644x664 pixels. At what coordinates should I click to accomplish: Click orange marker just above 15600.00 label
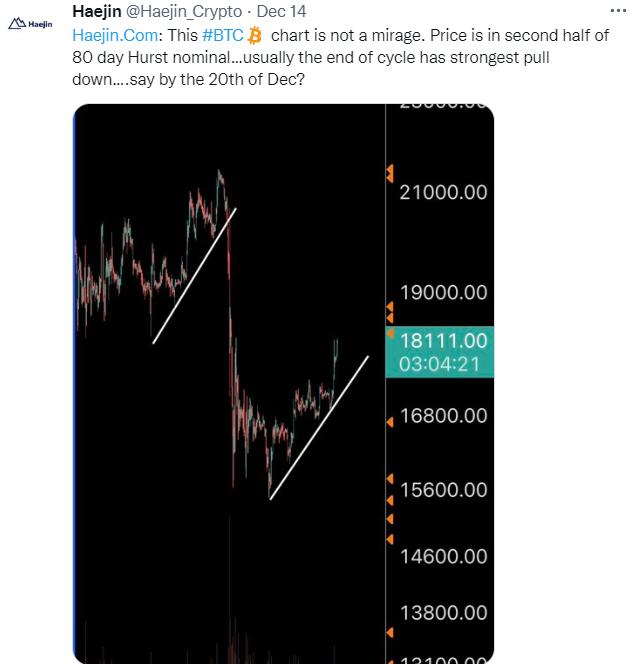click(390, 479)
